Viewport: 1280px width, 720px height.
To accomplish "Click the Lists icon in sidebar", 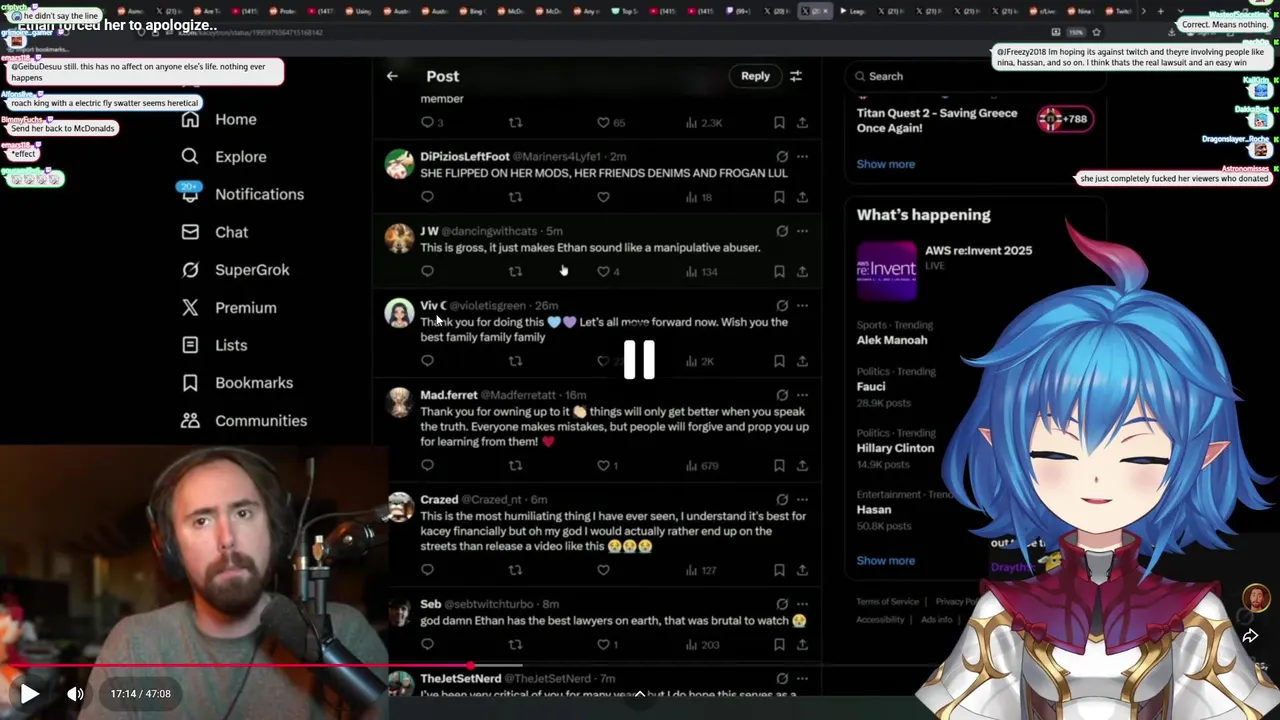I will tap(190, 345).
